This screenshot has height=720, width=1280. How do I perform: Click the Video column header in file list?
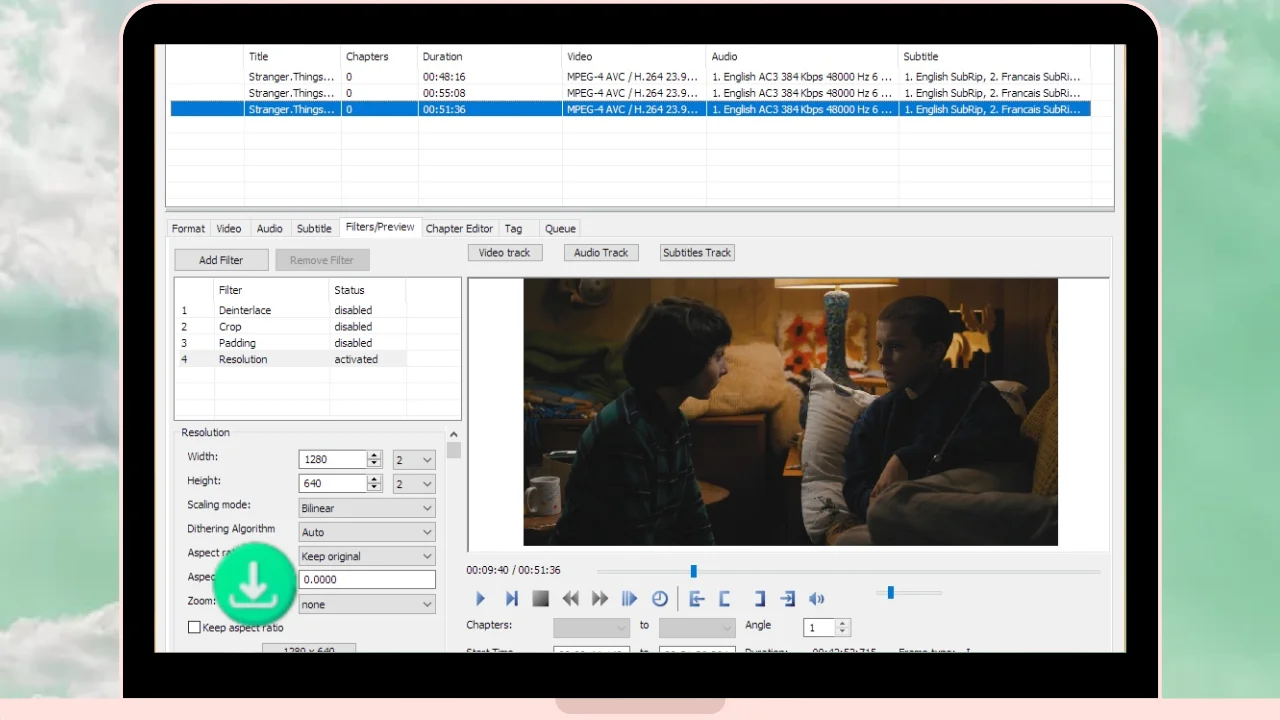point(633,57)
